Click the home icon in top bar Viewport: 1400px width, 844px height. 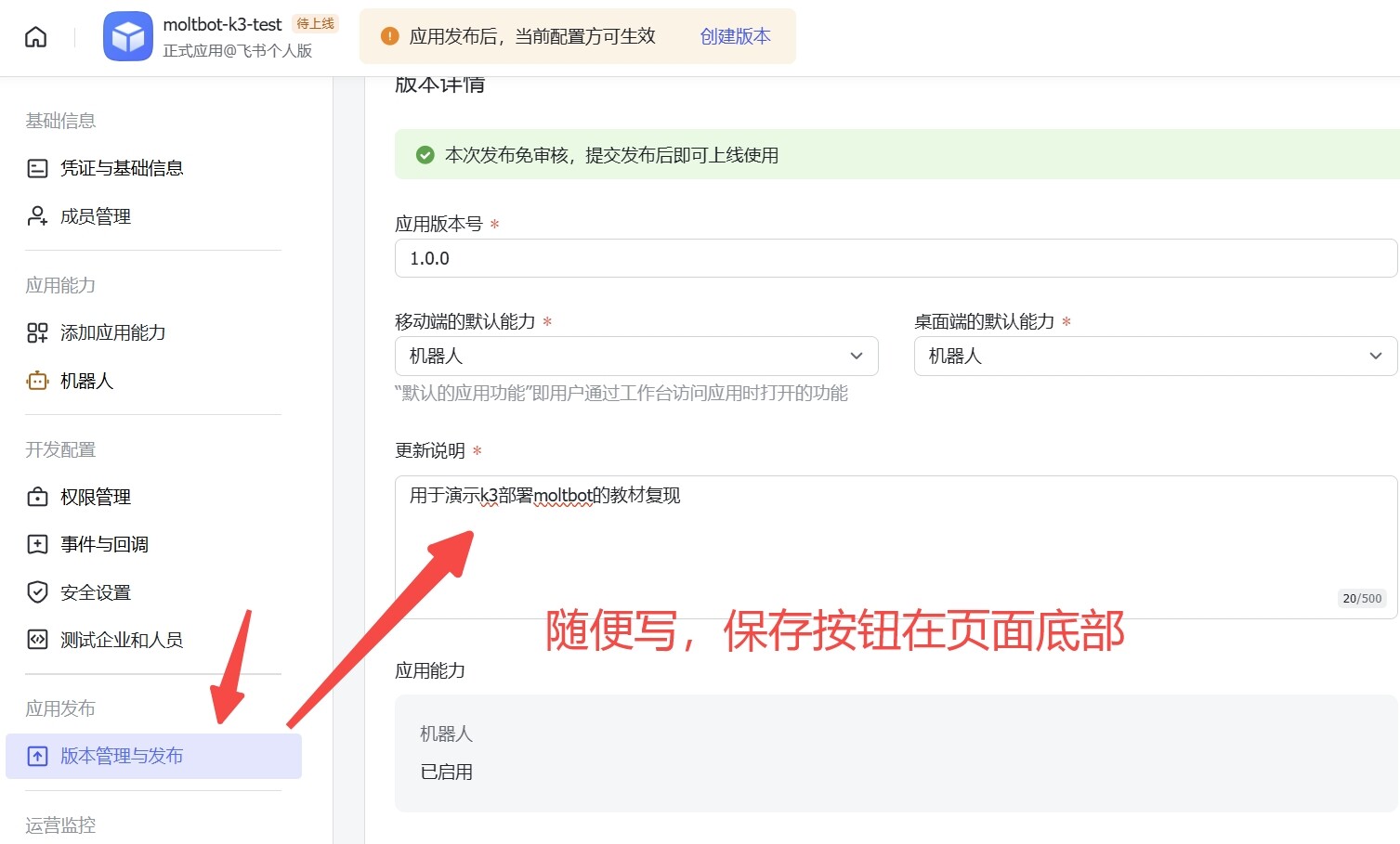point(35,37)
